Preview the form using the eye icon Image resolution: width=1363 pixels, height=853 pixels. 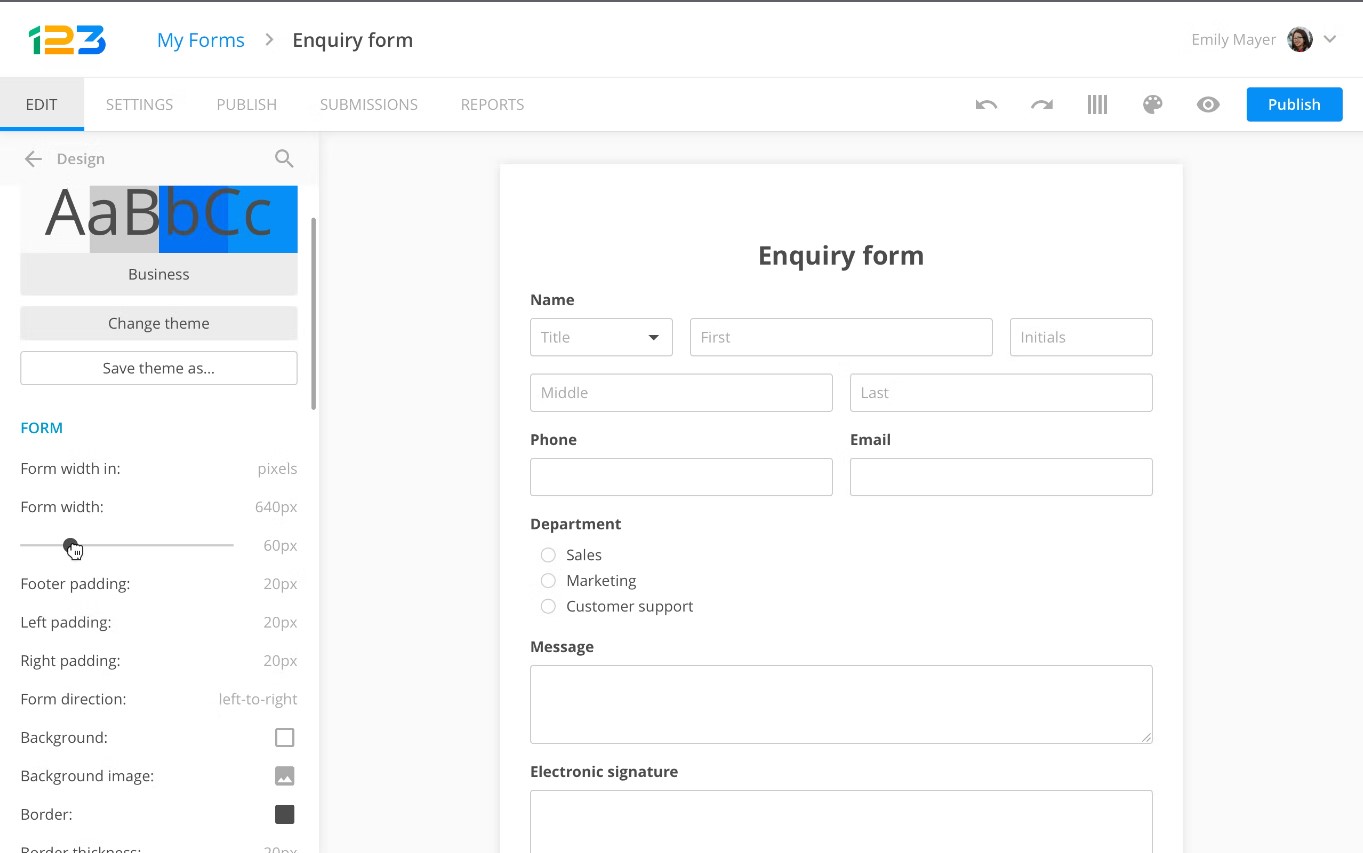[1208, 104]
